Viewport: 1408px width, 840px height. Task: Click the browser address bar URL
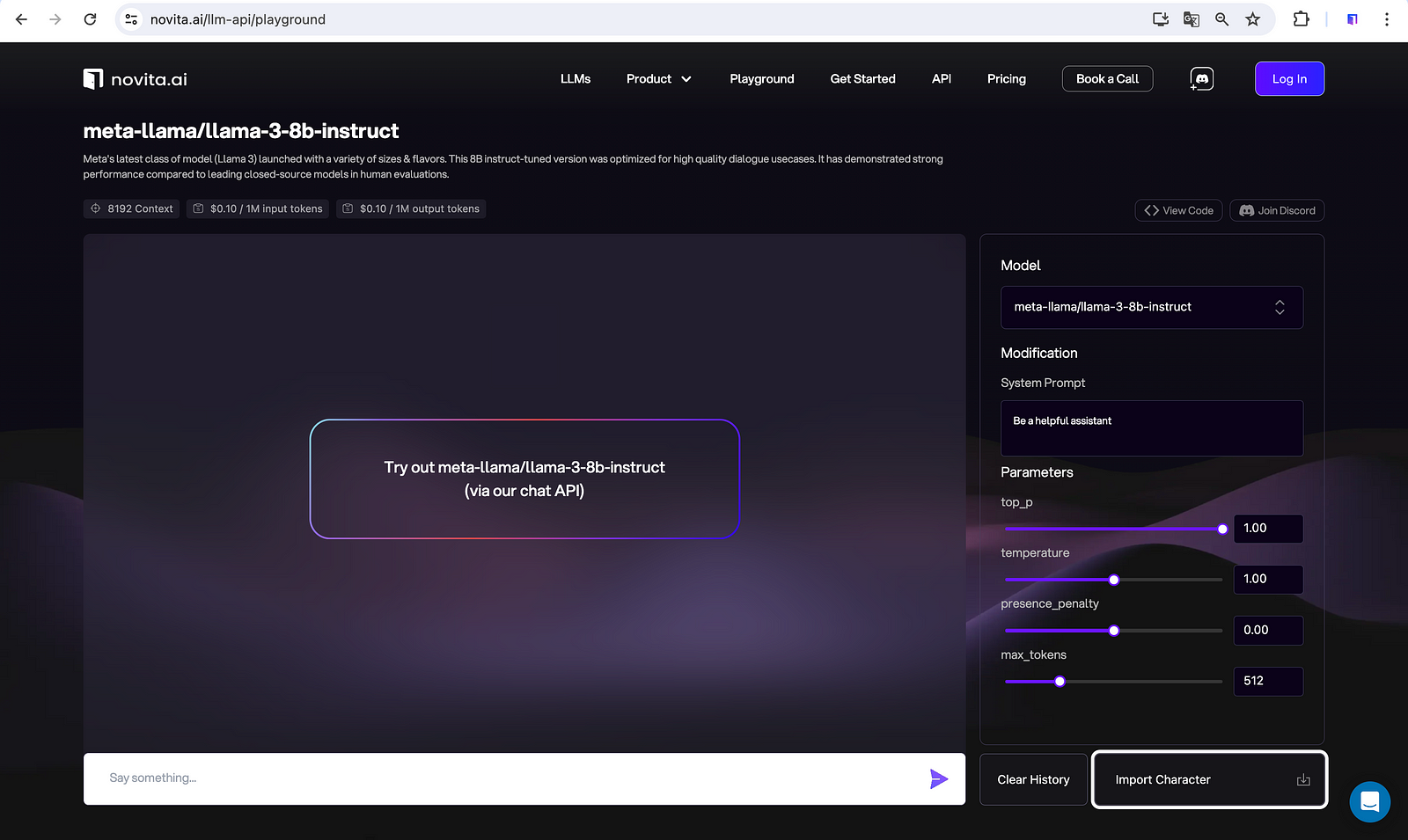(238, 19)
